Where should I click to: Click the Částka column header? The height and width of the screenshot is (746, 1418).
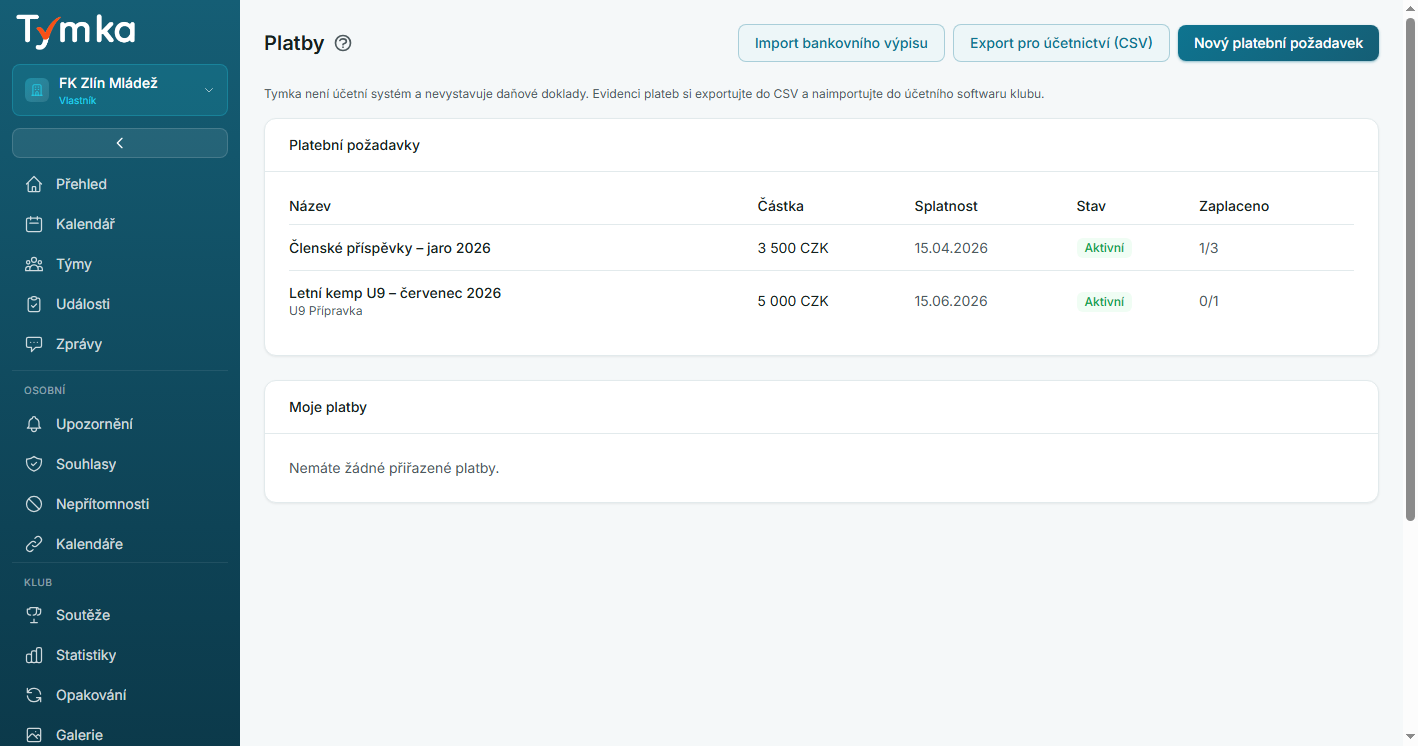781,206
